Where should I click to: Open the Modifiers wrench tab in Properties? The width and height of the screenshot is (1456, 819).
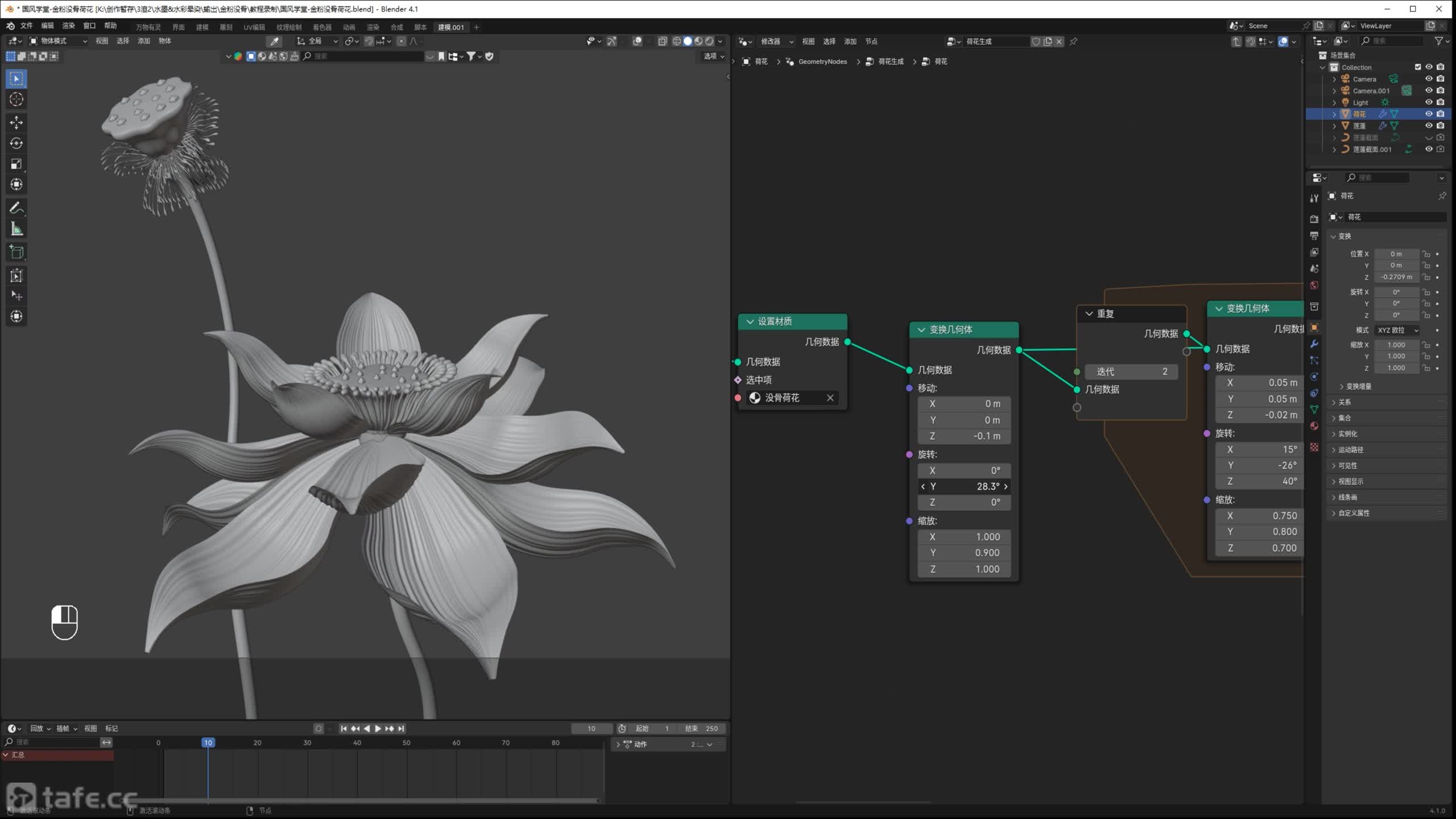point(1314,344)
